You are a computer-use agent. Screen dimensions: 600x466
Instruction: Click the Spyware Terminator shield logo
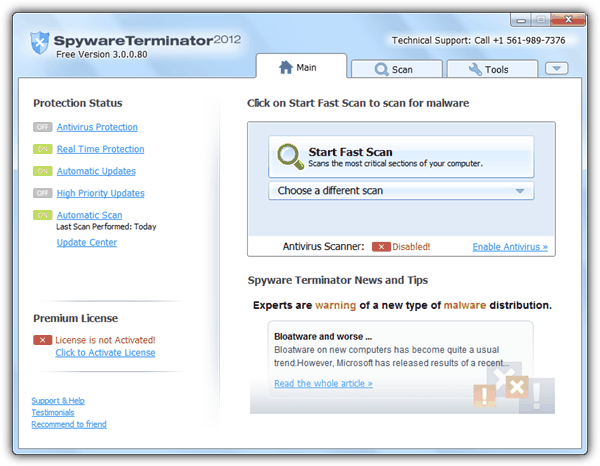(x=40, y=42)
